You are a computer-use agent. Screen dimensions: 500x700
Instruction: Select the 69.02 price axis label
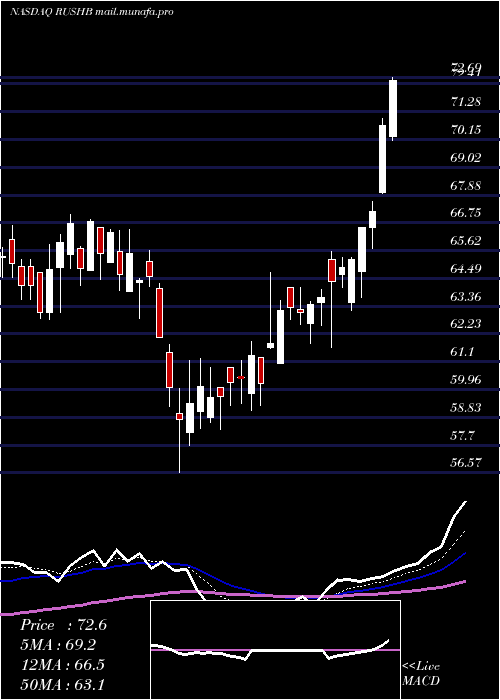[x=466, y=158]
